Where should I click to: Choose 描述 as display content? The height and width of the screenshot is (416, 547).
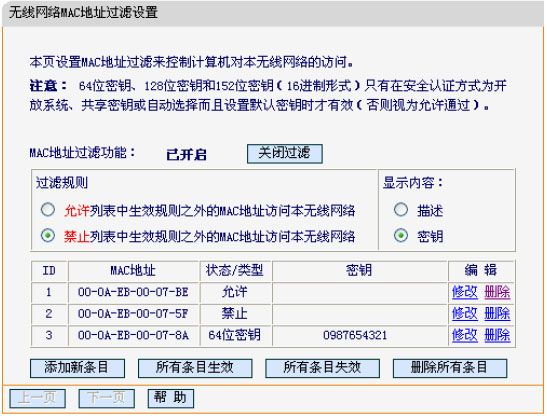[x=401, y=210]
